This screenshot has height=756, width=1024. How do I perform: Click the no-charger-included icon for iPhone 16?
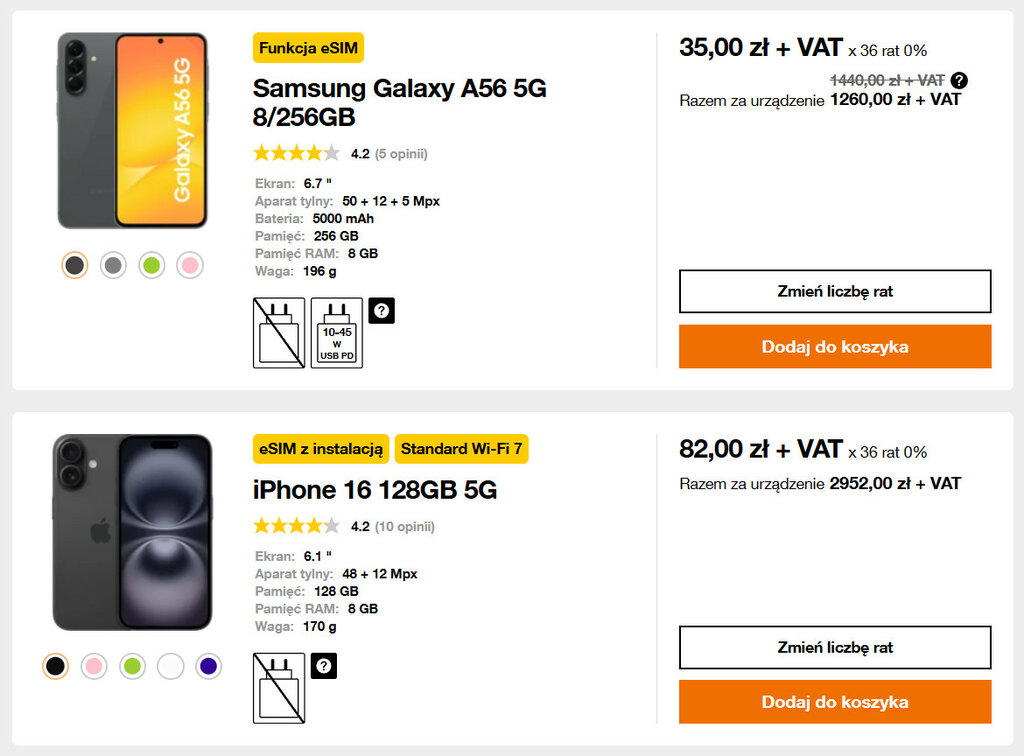point(279,688)
